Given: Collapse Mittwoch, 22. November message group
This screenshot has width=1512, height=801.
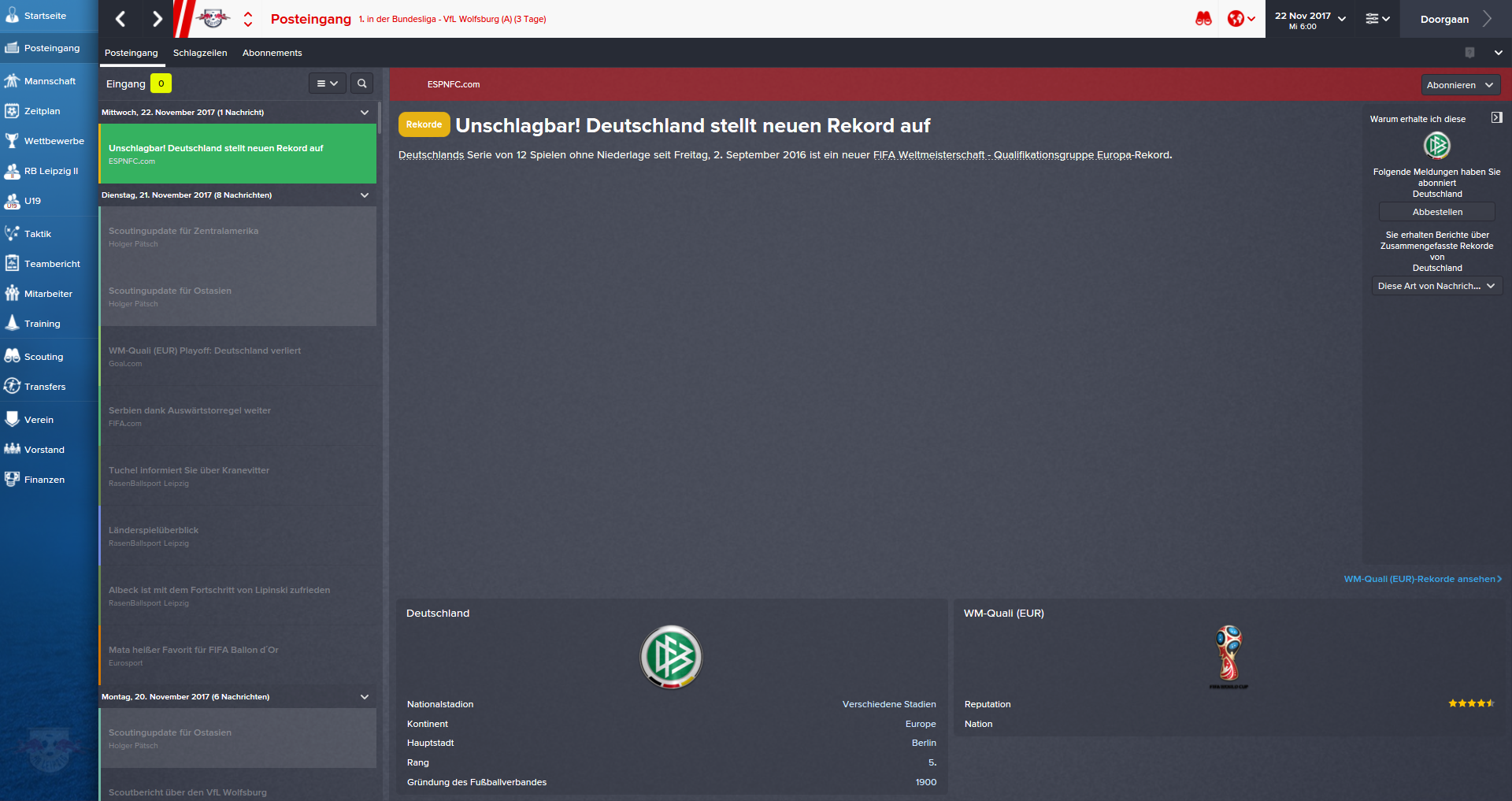Looking at the screenshot, I should [365, 113].
